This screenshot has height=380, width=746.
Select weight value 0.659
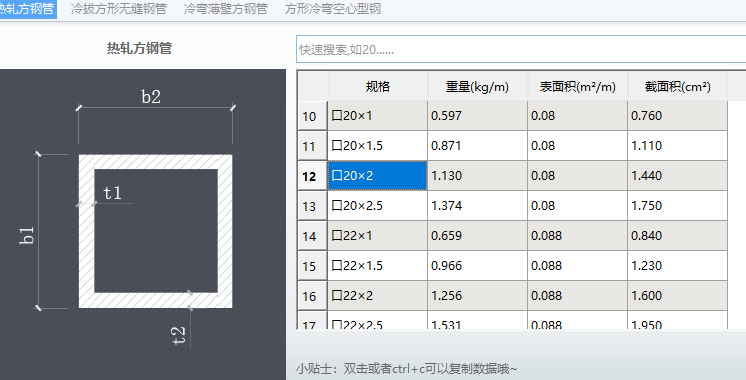(x=478, y=235)
